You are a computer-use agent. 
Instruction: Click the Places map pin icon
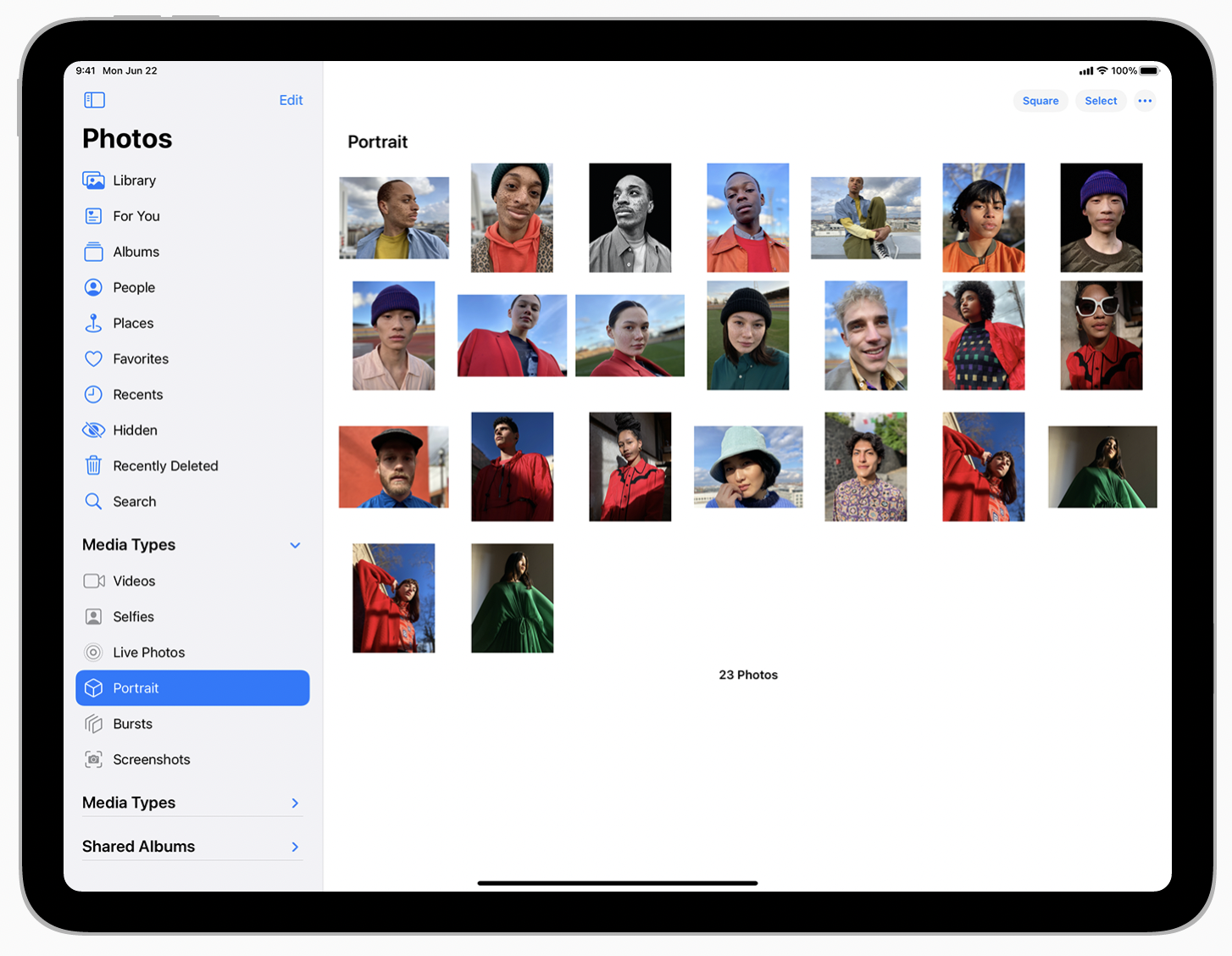(x=93, y=323)
